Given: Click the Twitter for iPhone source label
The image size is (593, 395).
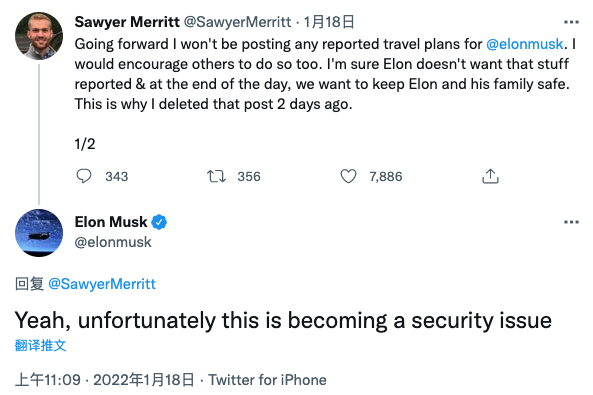Looking at the screenshot, I should click(x=267, y=380).
